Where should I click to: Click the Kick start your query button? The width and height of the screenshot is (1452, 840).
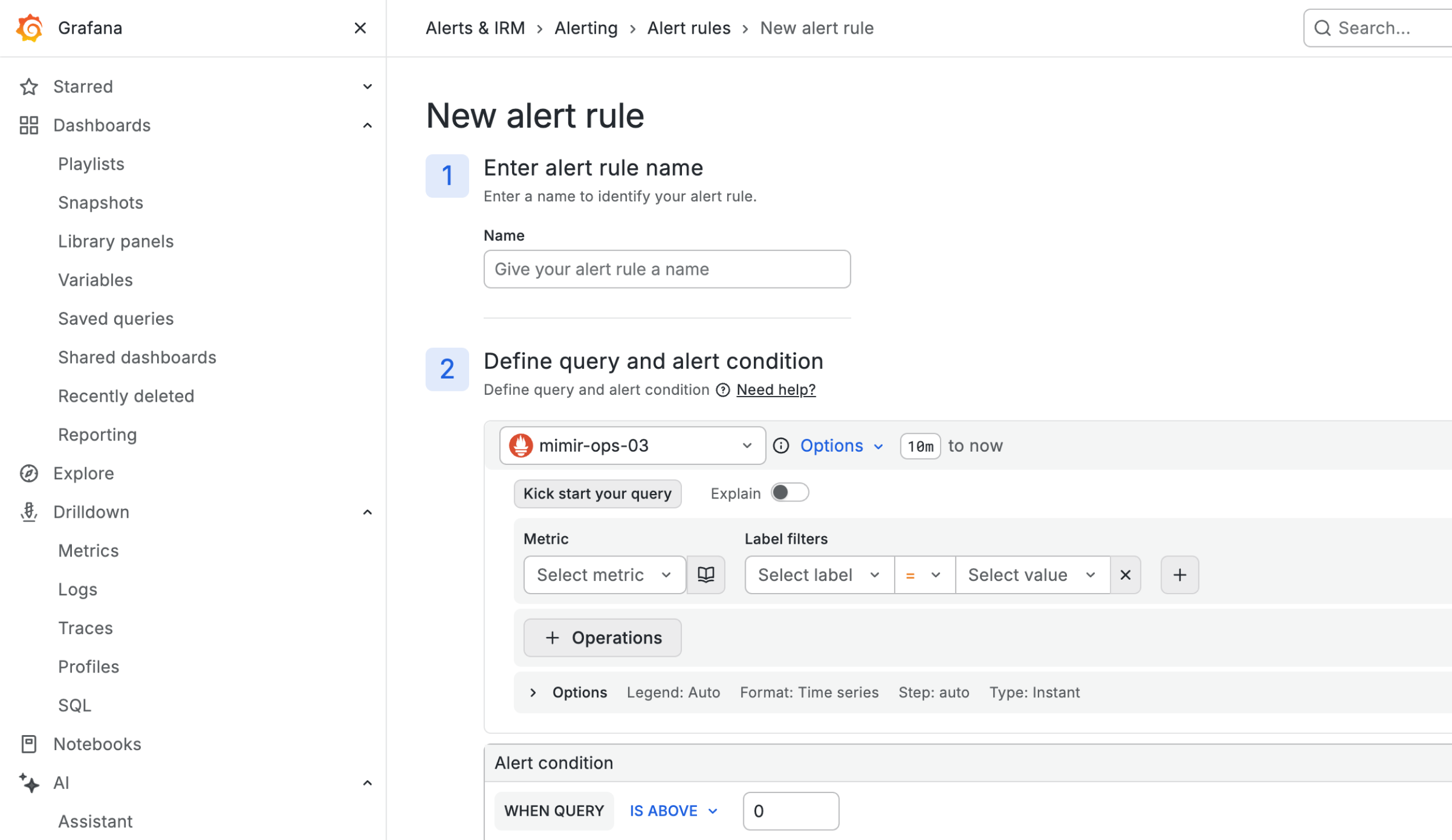click(x=597, y=493)
